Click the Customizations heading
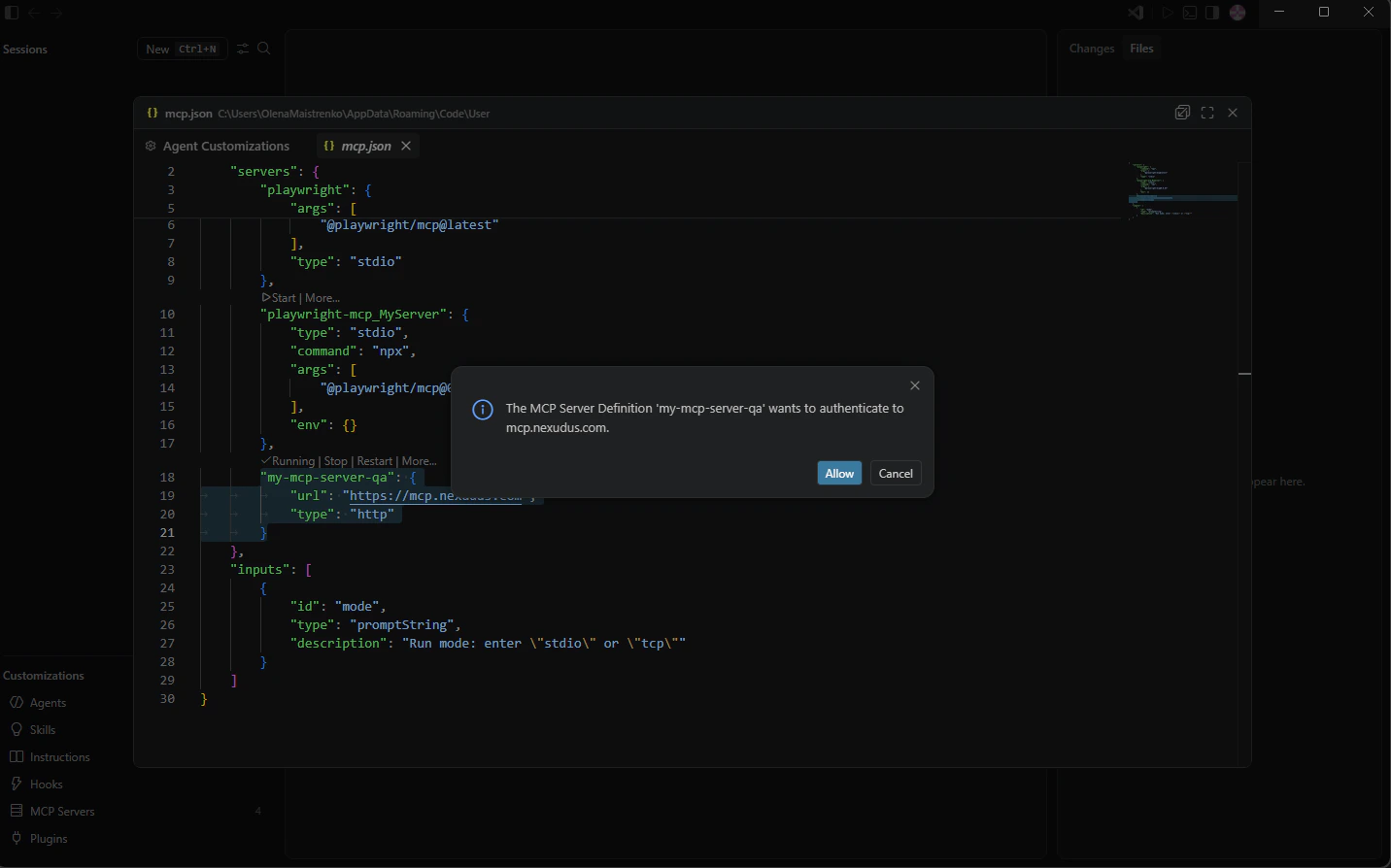1391x868 pixels. coord(44,676)
